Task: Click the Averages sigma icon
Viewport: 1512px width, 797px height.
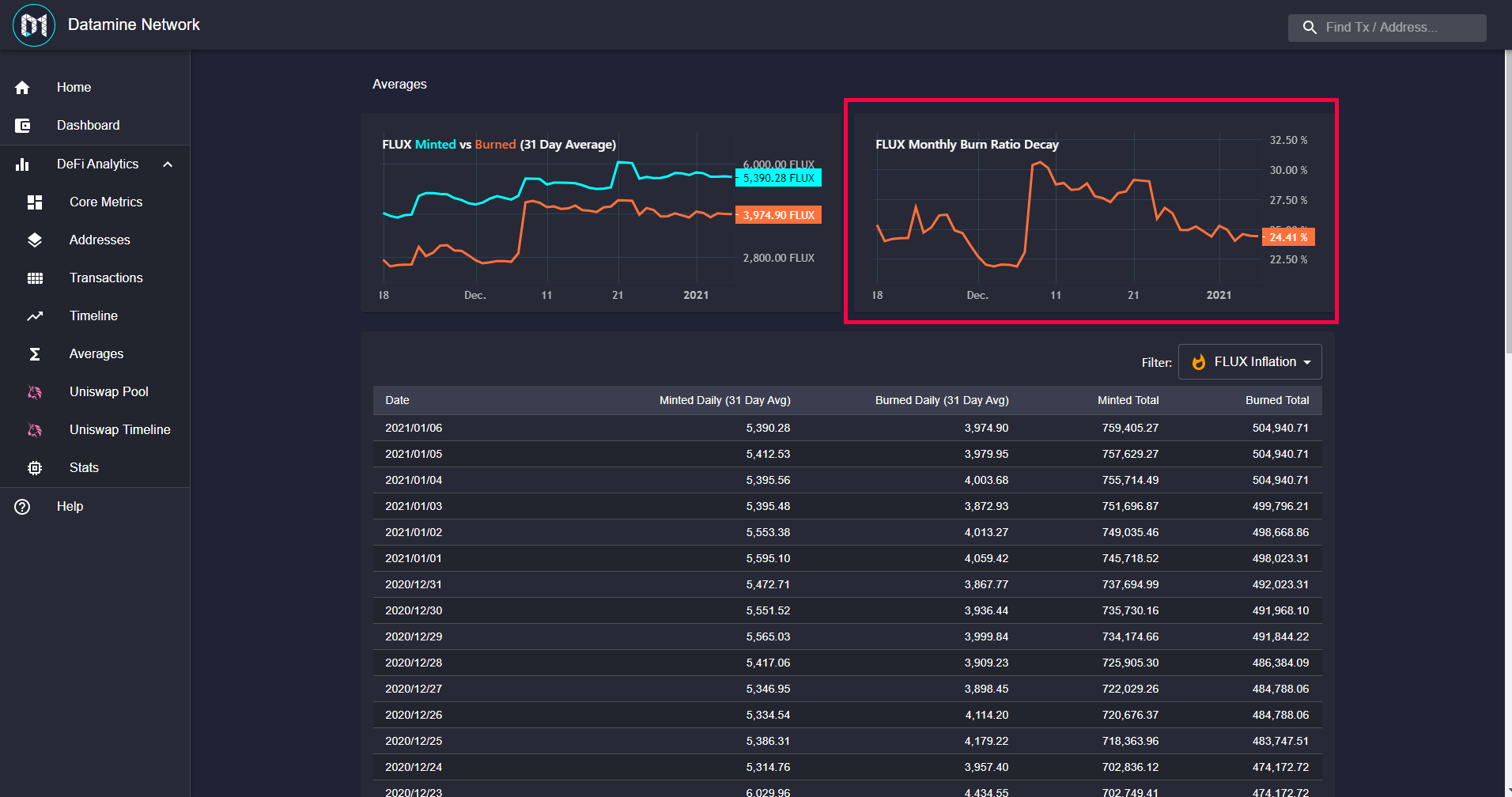Action: pos(35,354)
